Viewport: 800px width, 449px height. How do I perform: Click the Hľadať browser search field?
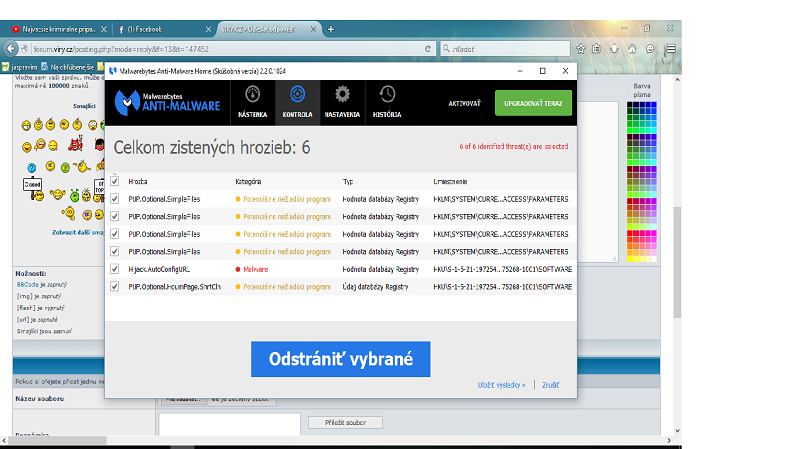click(505, 49)
